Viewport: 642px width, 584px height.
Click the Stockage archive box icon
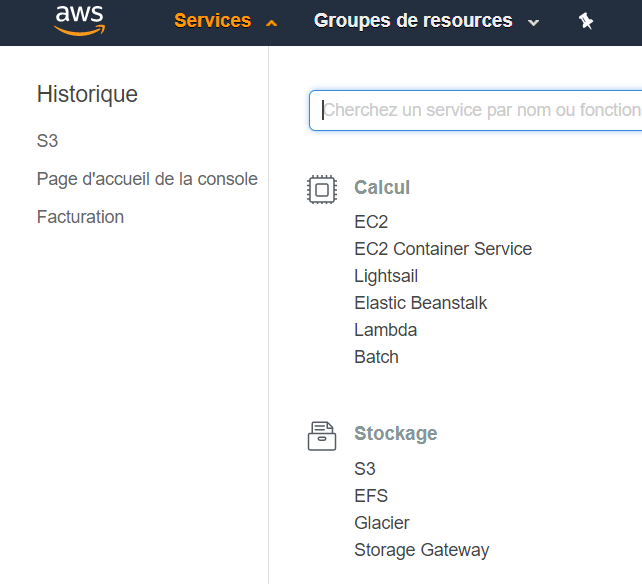(x=321, y=435)
